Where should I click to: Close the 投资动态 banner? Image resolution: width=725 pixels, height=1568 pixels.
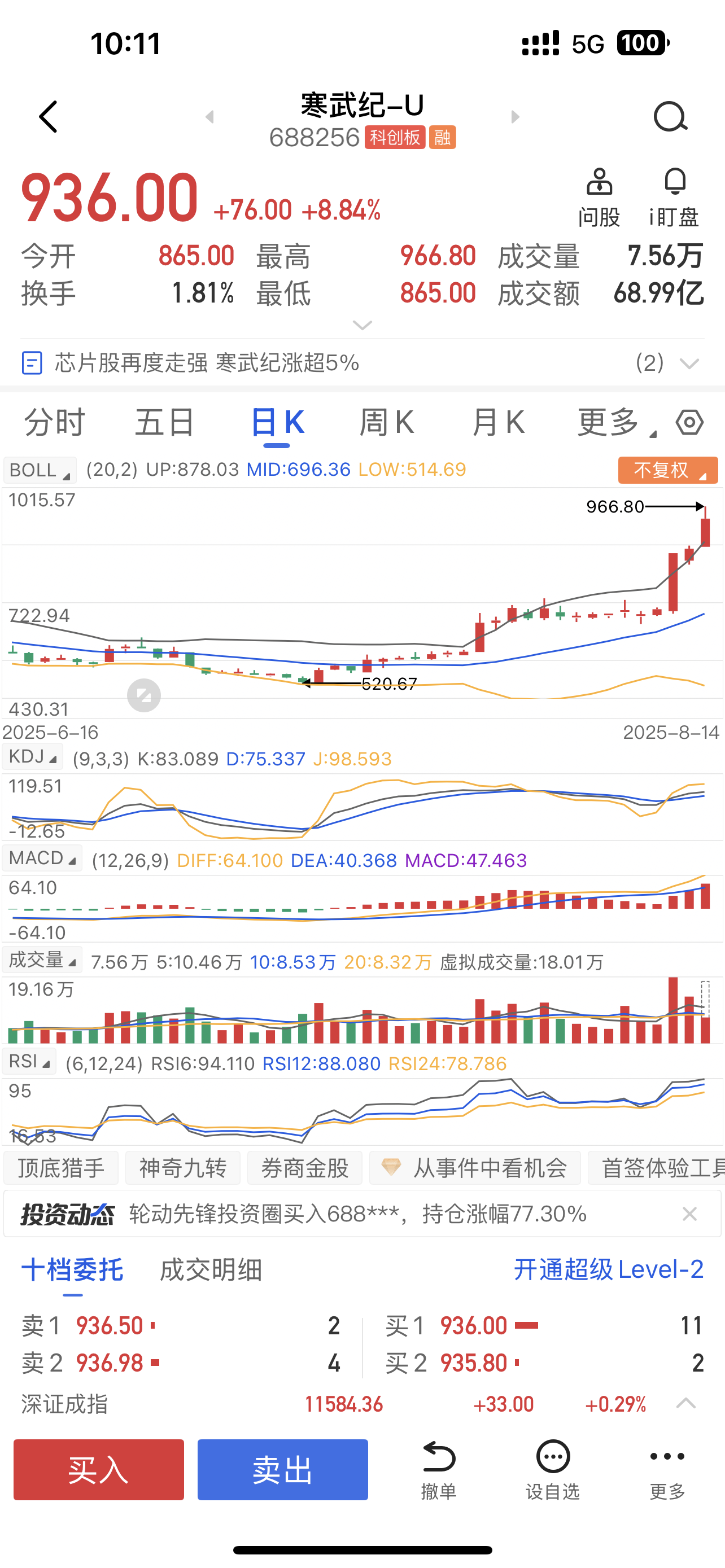[x=689, y=1214]
